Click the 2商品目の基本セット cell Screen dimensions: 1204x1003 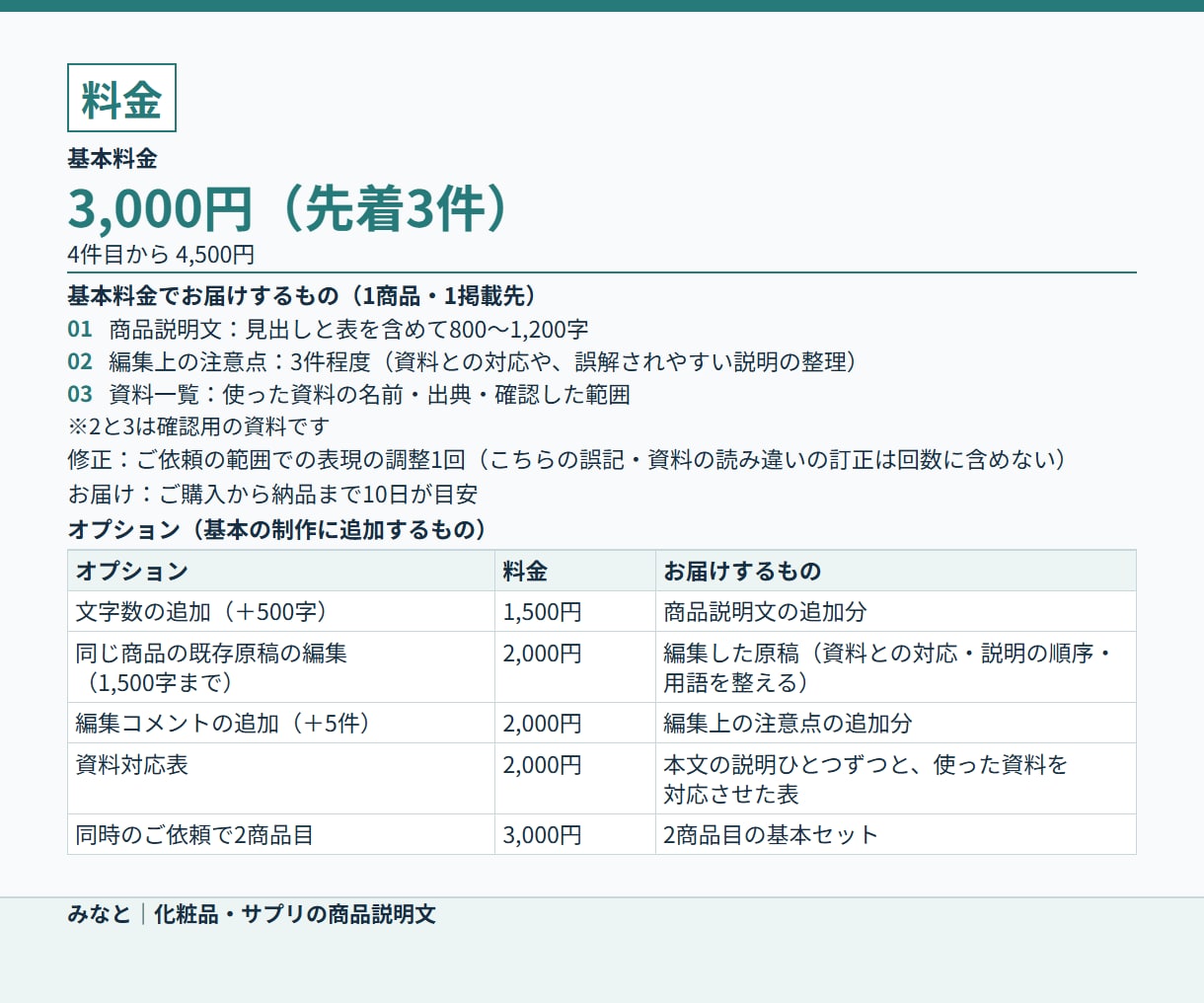(x=896, y=834)
